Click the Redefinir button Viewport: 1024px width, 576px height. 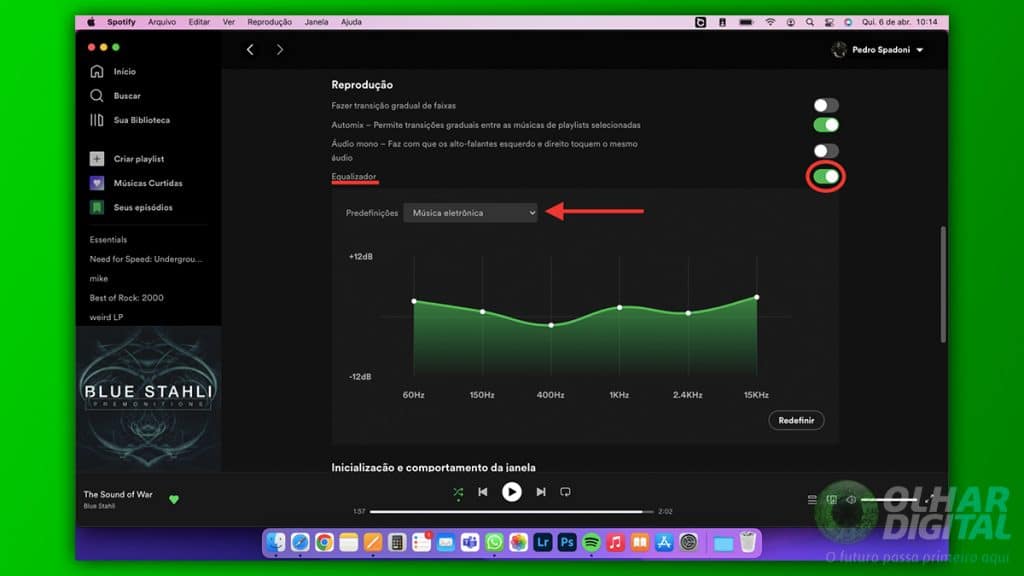pos(796,421)
